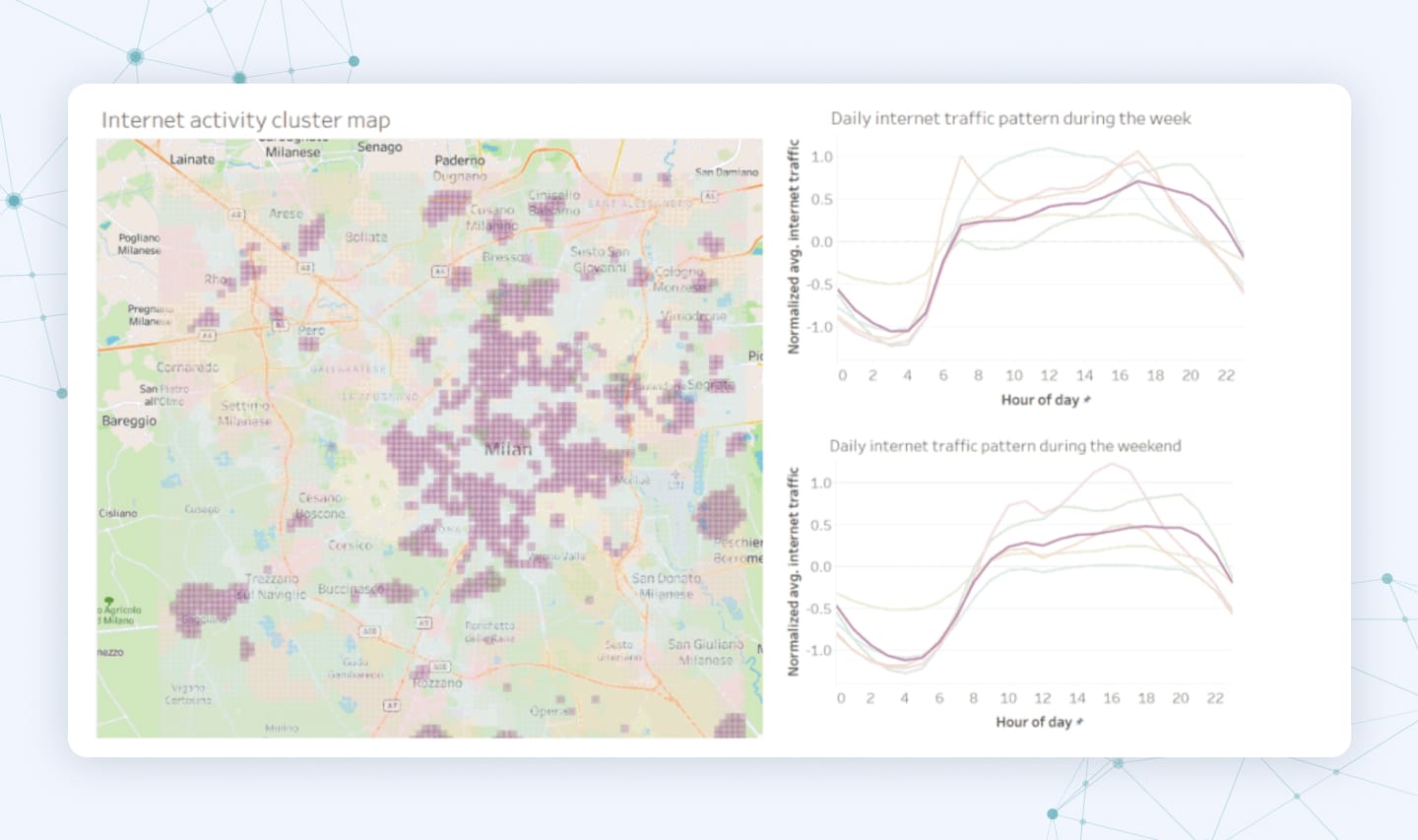Viewport: 1418px width, 840px height.
Task: Click Segrate label on the map
Action: [711, 385]
